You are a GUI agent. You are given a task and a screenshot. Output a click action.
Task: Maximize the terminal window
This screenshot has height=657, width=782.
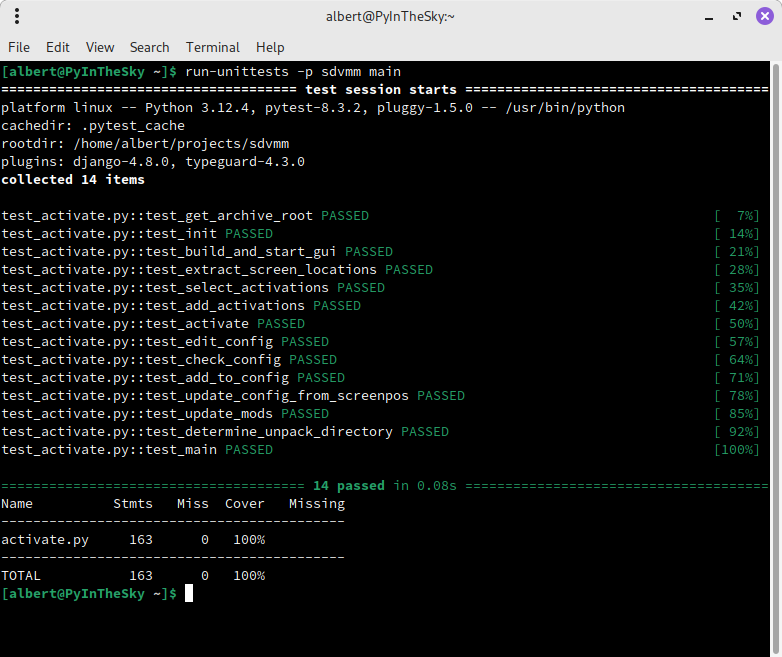click(x=737, y=16)
